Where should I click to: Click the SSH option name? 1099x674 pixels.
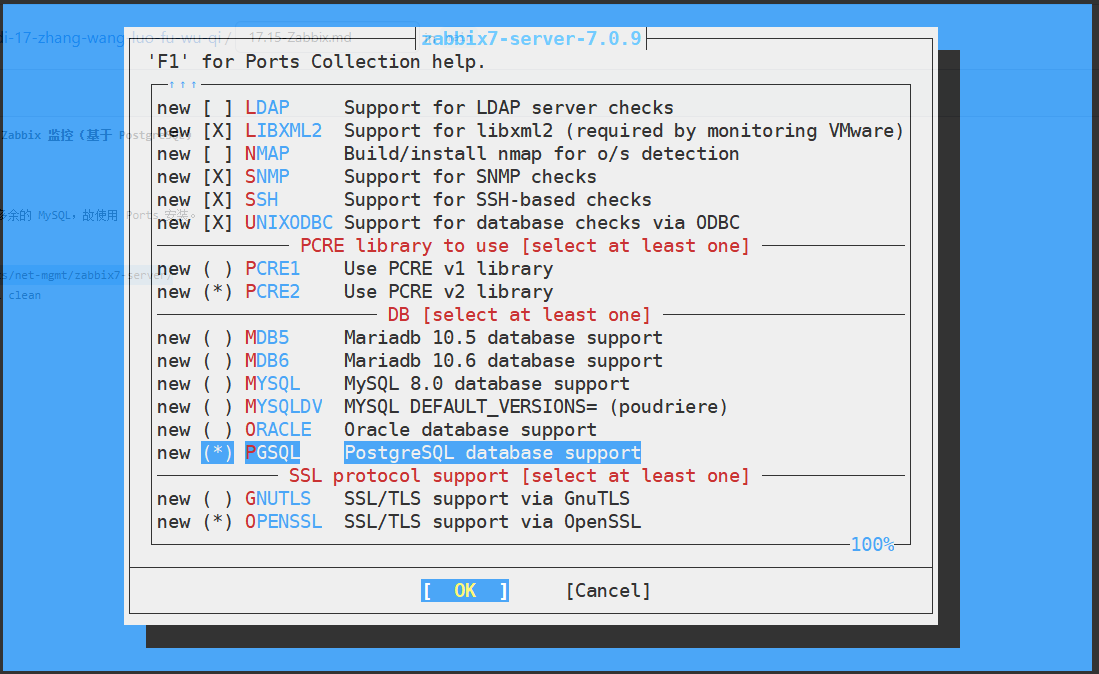coord(261,200)
